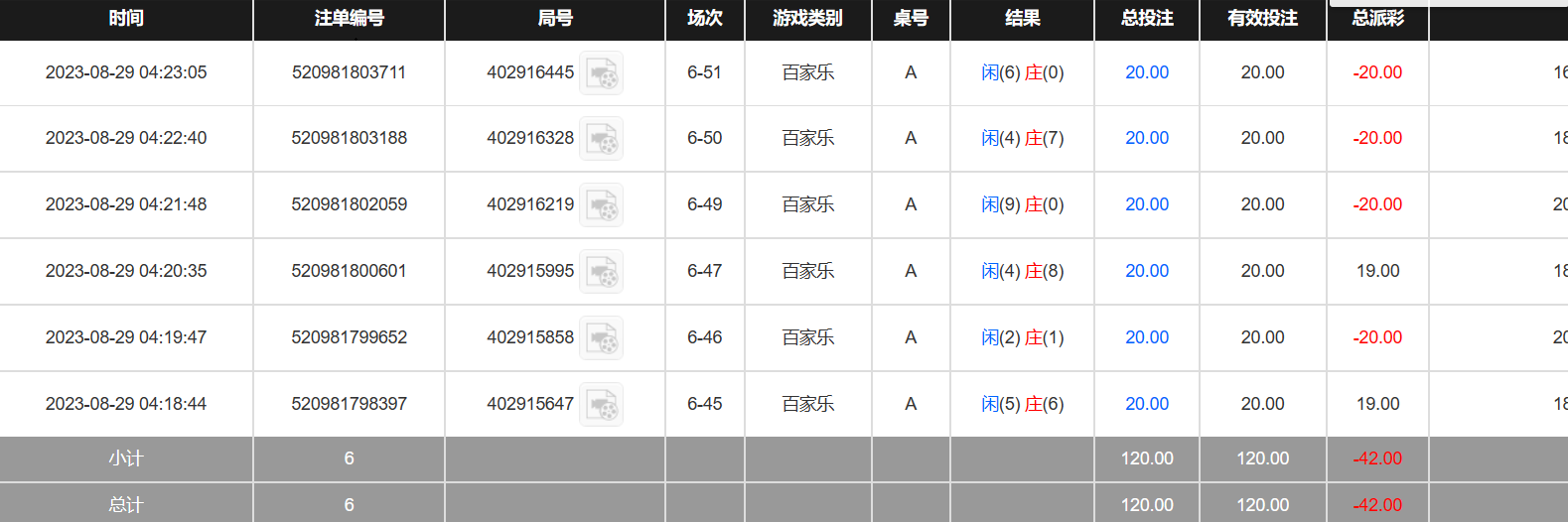The width and height of the screenshot is (1568, 522).
Task: Click the 游戏类别 column header
Action: point(807,18)
